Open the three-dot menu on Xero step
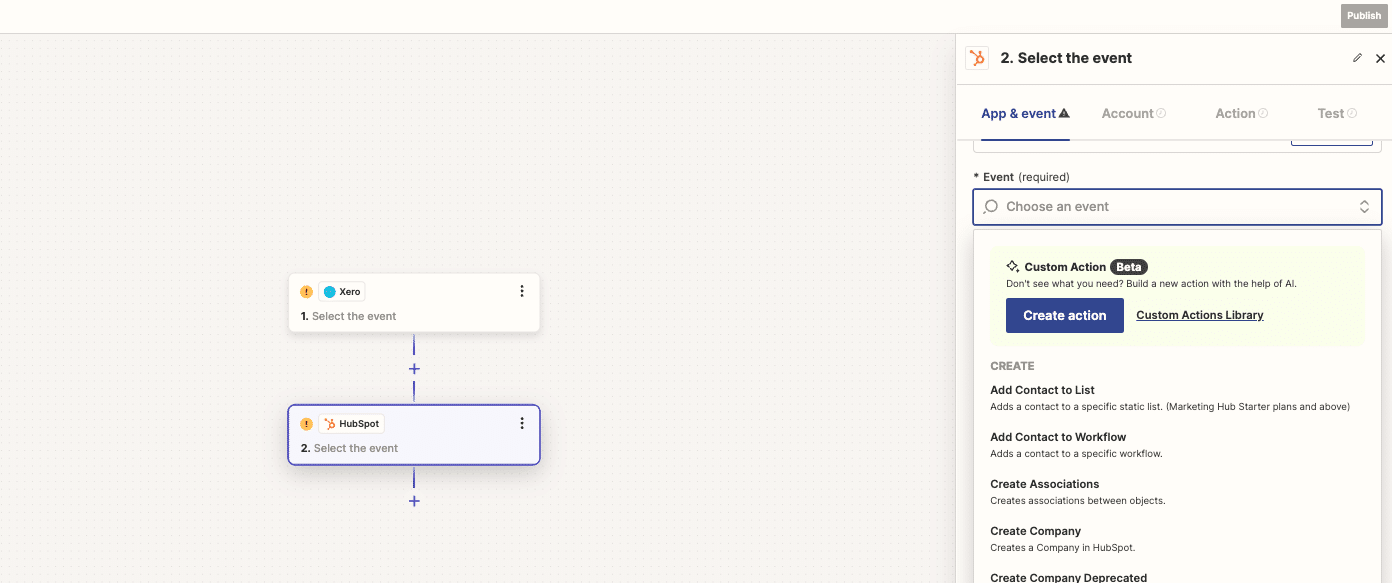1392x583 pixels. point(521,291)
